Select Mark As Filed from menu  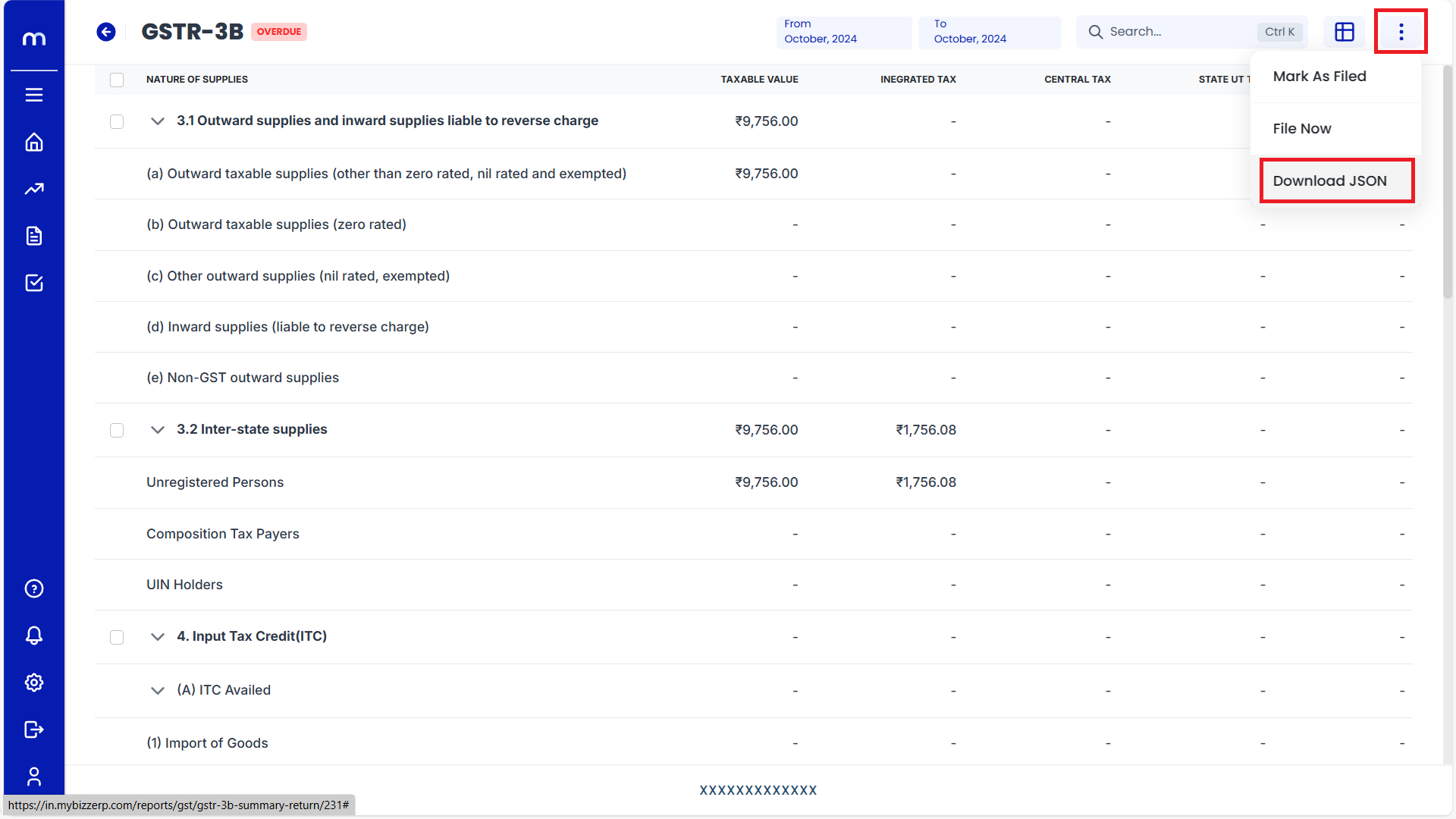pyautogui.click(x=1319, y=77)
